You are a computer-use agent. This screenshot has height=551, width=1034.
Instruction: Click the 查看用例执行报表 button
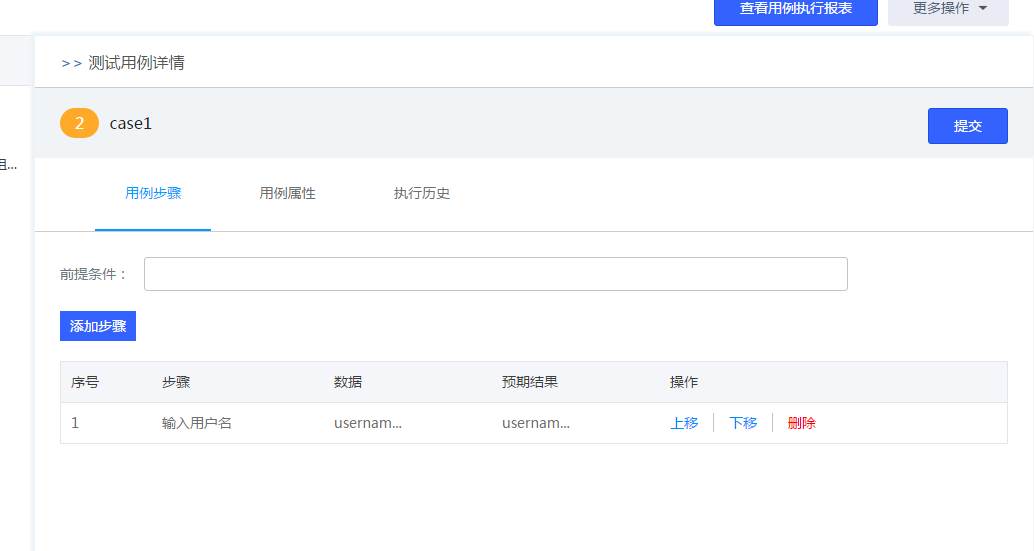click(x=795, y=9)
